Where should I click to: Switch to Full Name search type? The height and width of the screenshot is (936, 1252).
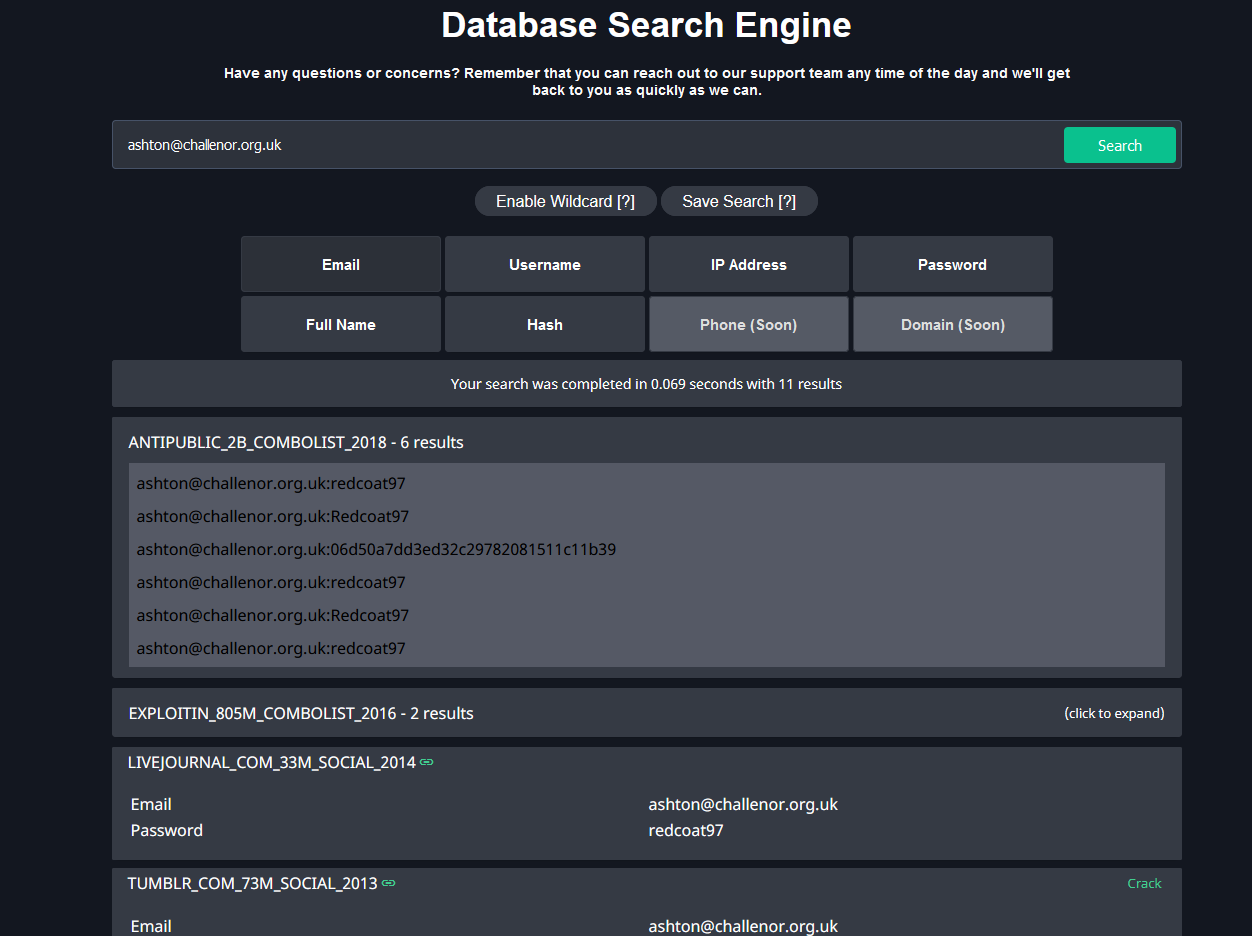(x=341, y=324)
